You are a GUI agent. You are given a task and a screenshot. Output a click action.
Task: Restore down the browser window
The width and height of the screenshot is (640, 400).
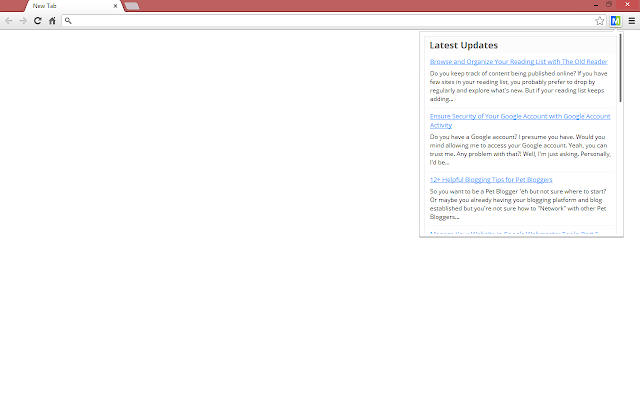(x=609, y=4)
